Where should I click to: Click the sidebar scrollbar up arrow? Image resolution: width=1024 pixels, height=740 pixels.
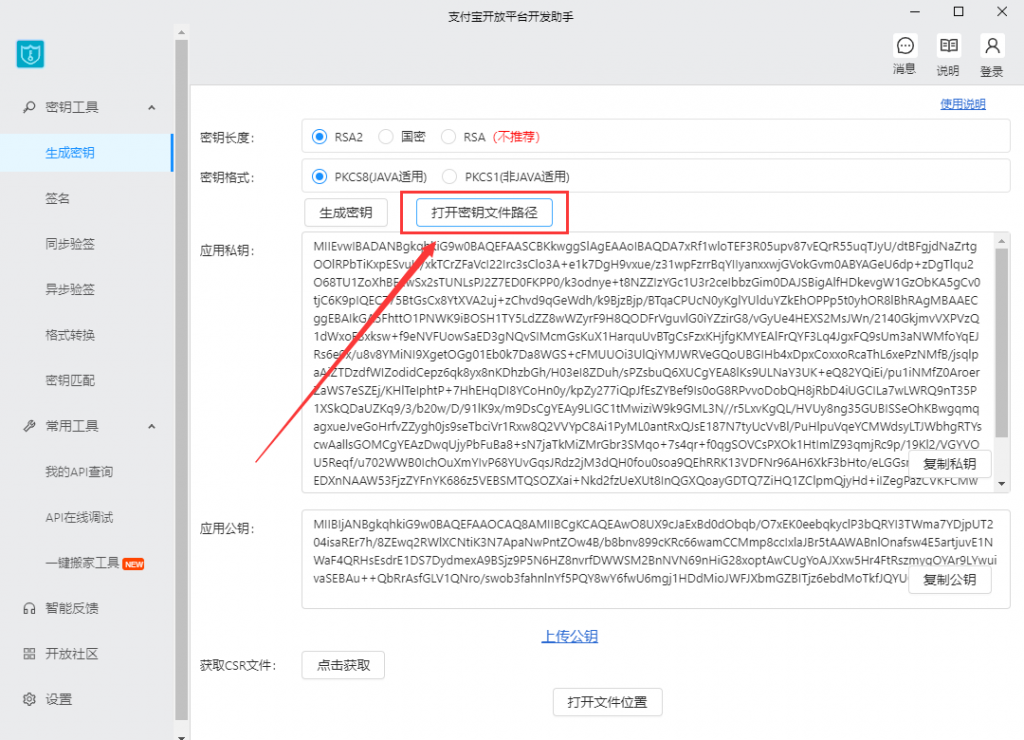tap(182, 32)
